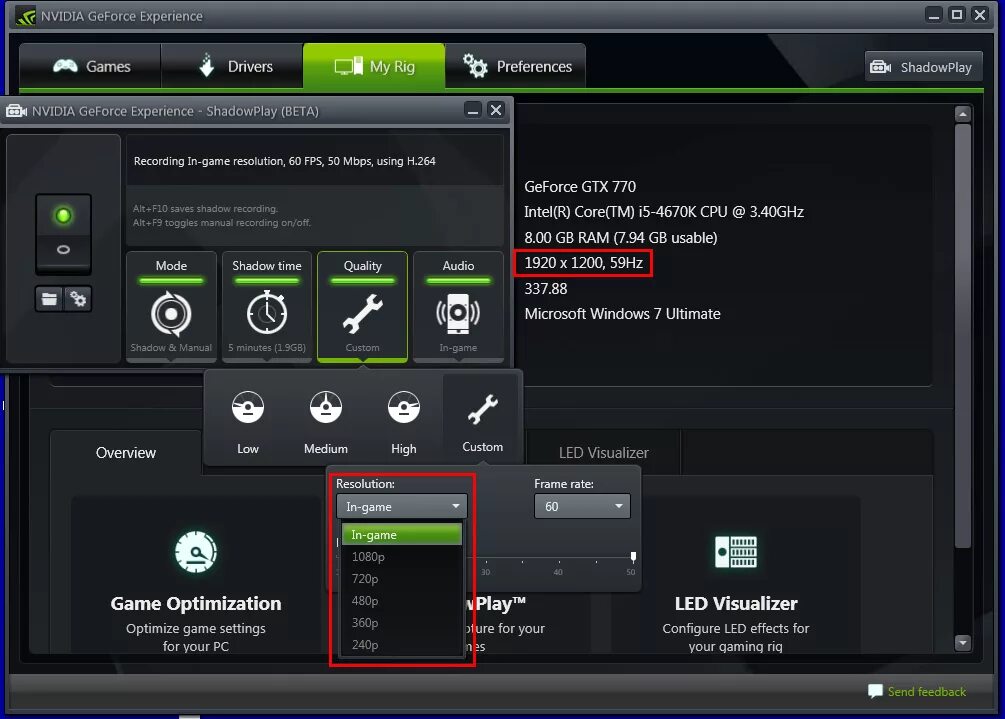Click the Send feedback speech bubble icon
The image size is (1005, 719).
875,691
